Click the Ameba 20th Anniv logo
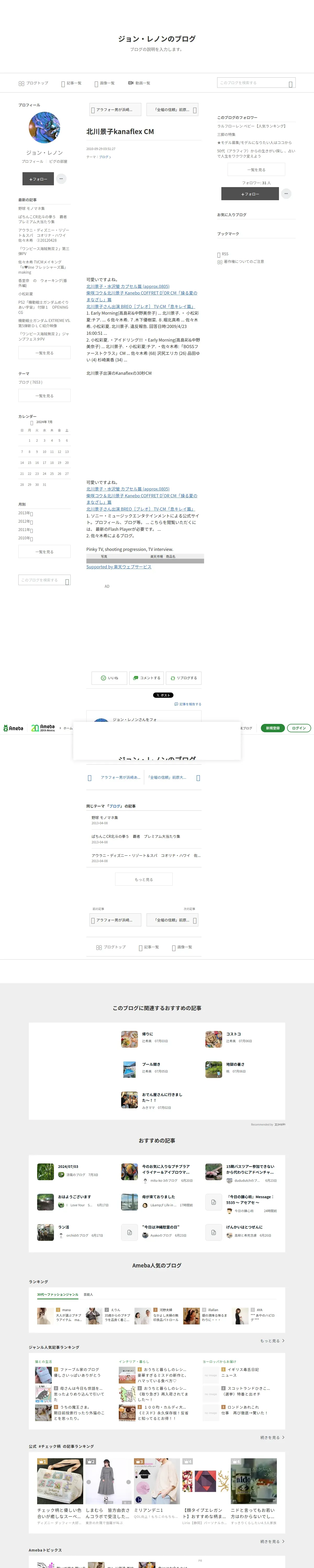The width and height of the screenshot is (314, 1568). pos(43,728)
